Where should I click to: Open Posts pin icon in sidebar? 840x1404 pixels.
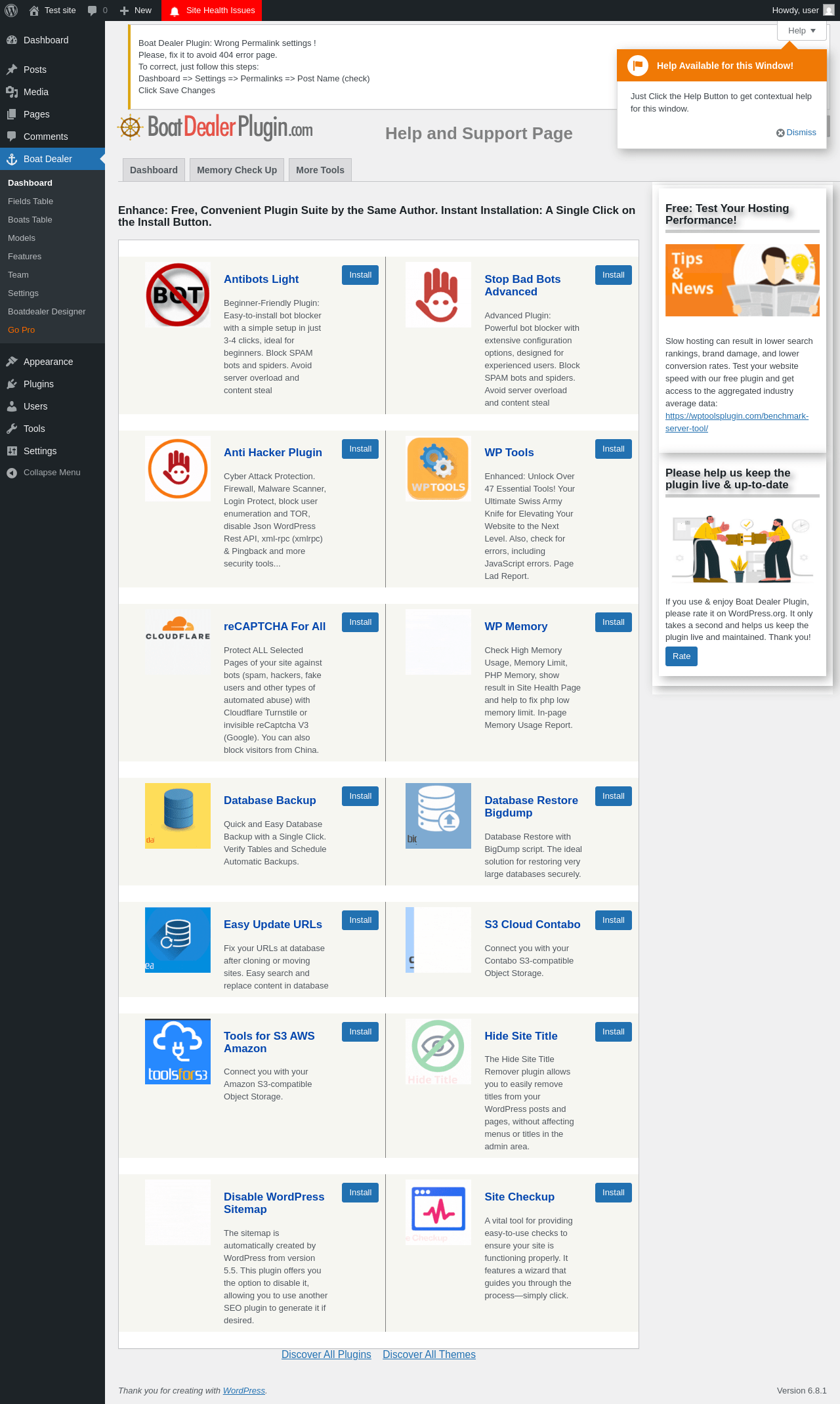(x=12, y=70)
